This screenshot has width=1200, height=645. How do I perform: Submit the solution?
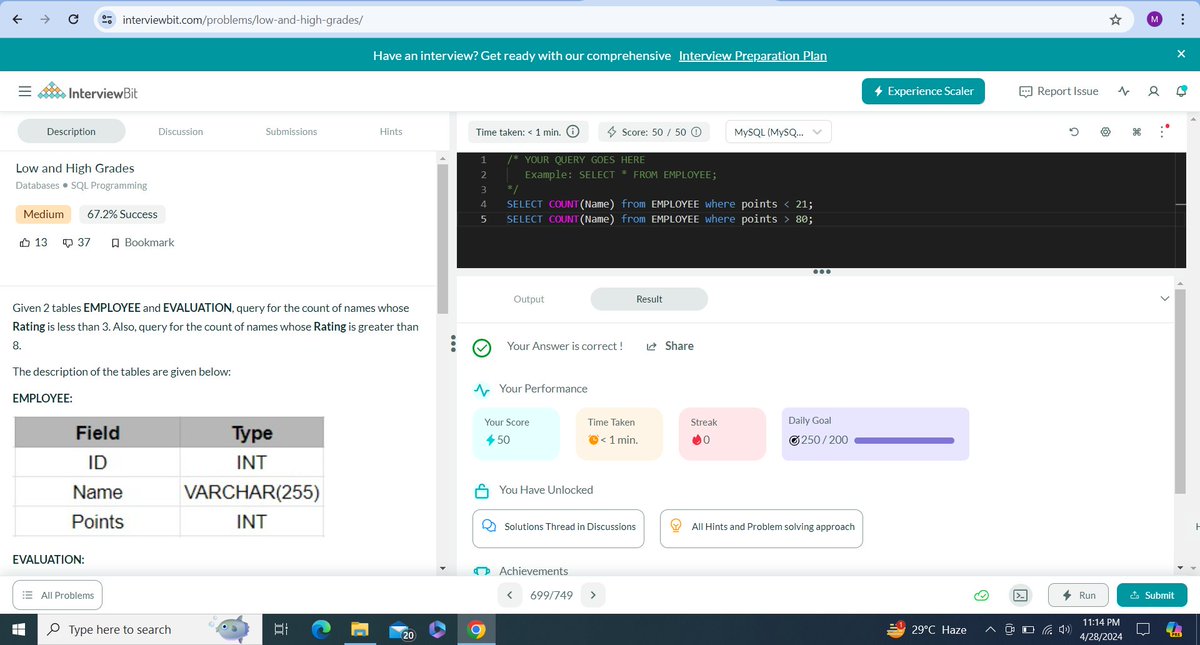coord(1152,595)
